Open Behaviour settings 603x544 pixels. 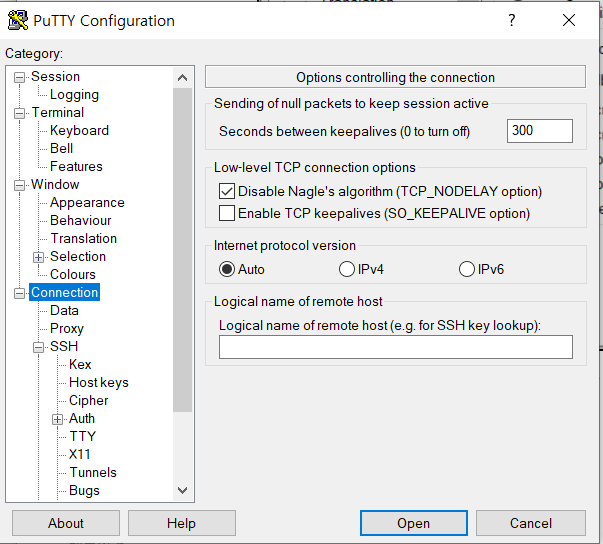click(80, 221)
